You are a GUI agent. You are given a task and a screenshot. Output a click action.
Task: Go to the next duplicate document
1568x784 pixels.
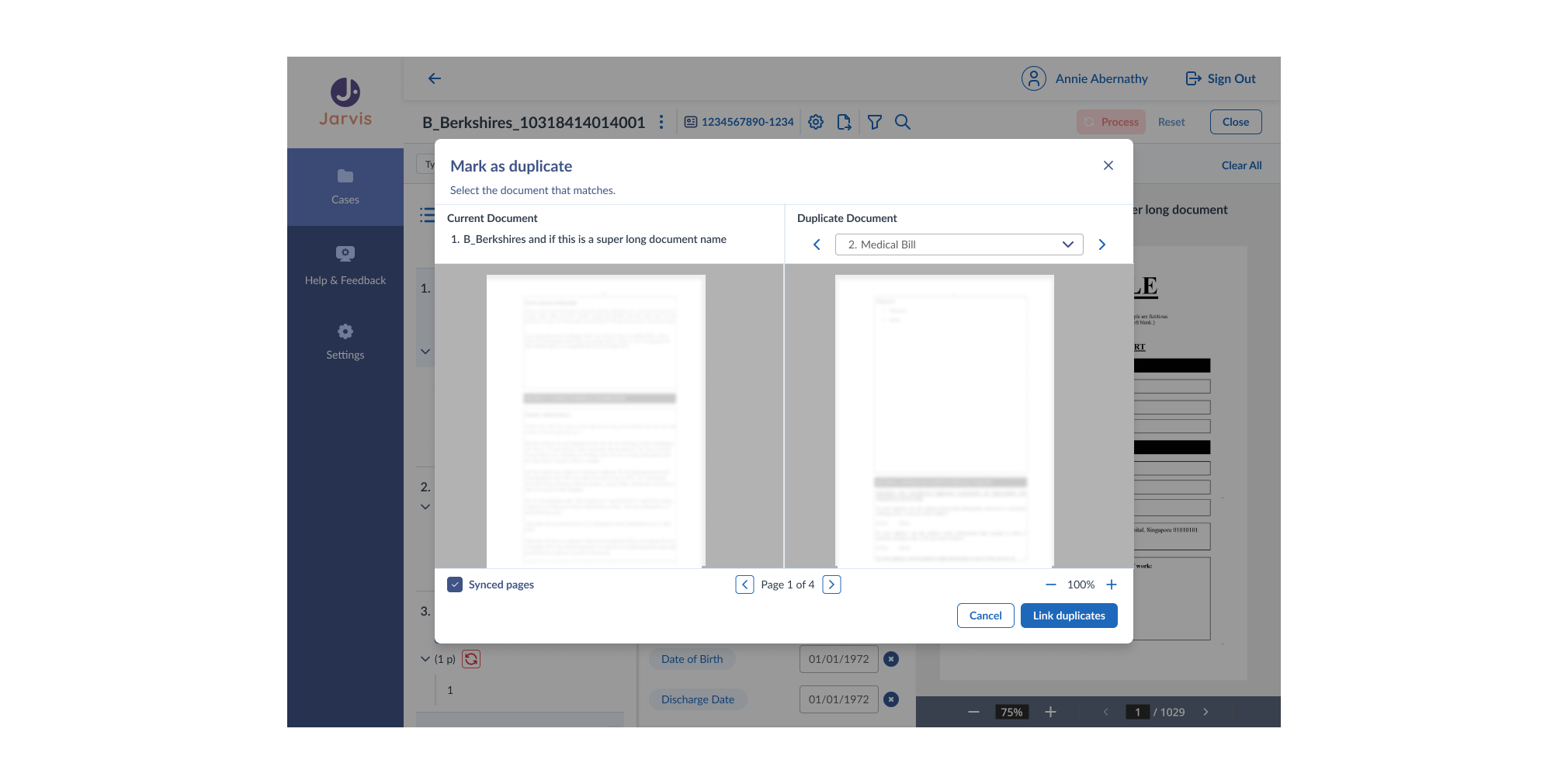(1101, 245)
